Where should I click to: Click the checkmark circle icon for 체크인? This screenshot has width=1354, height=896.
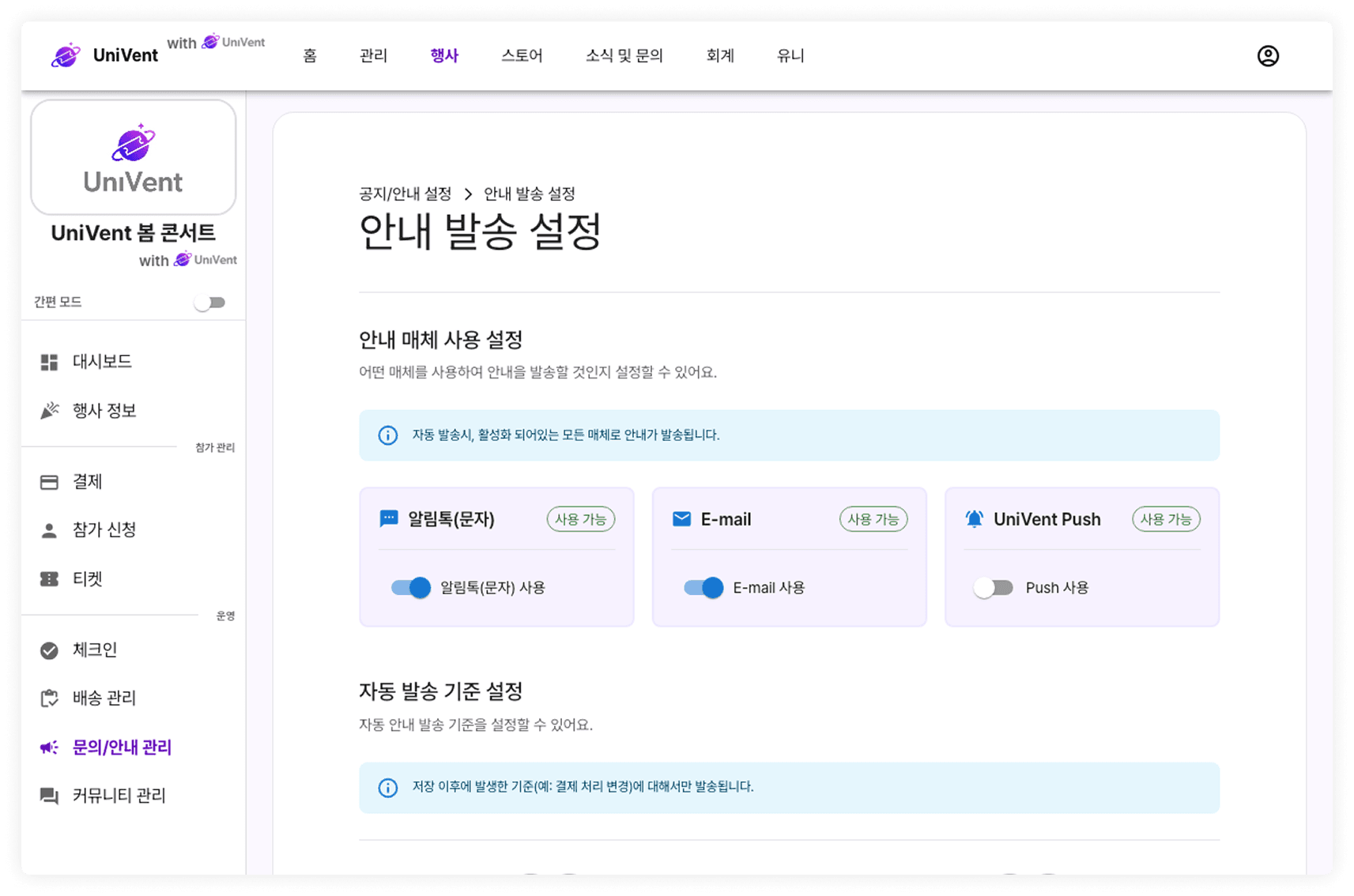pos(49,650)
